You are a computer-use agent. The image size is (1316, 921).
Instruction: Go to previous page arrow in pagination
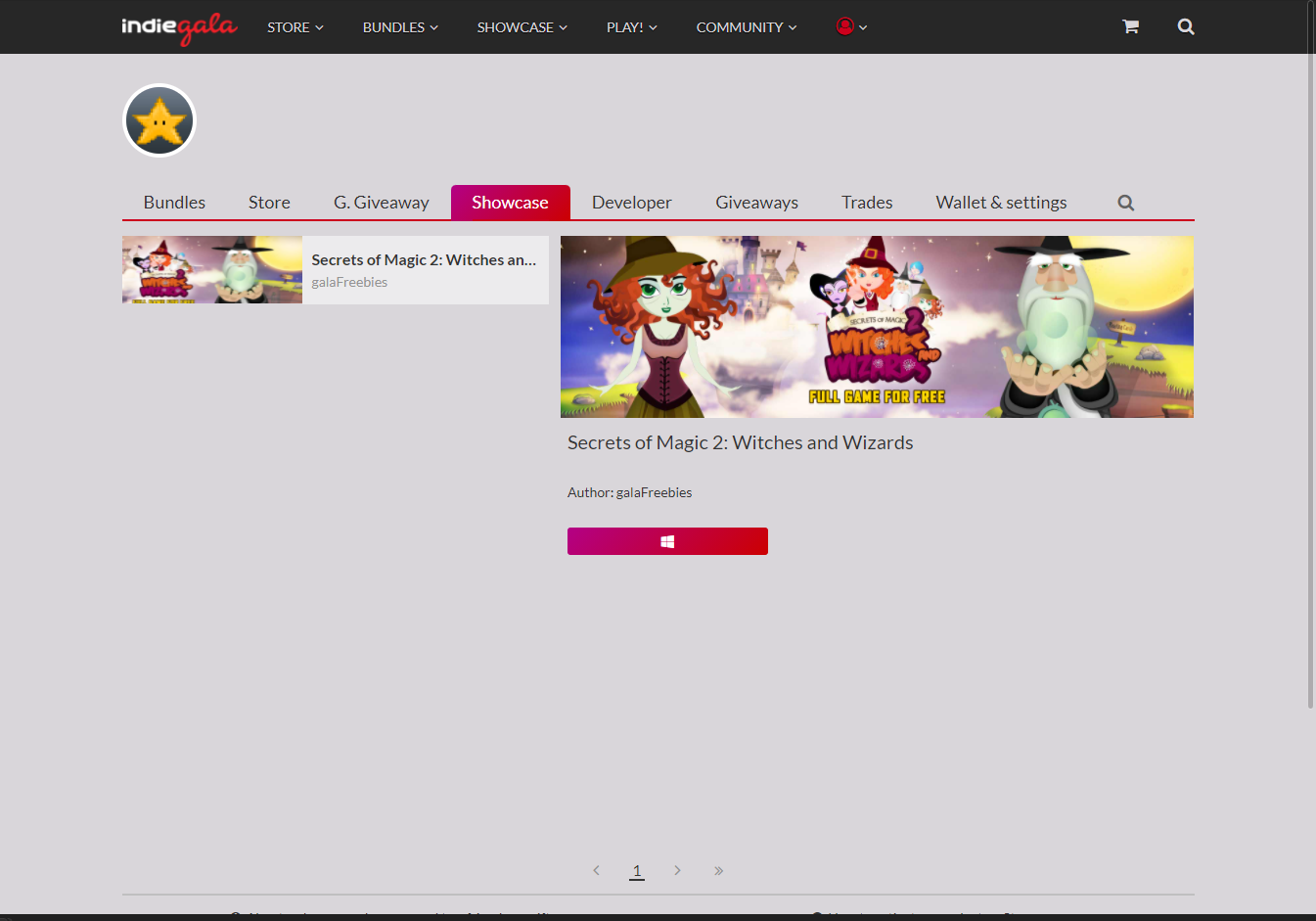pos(596,870)
